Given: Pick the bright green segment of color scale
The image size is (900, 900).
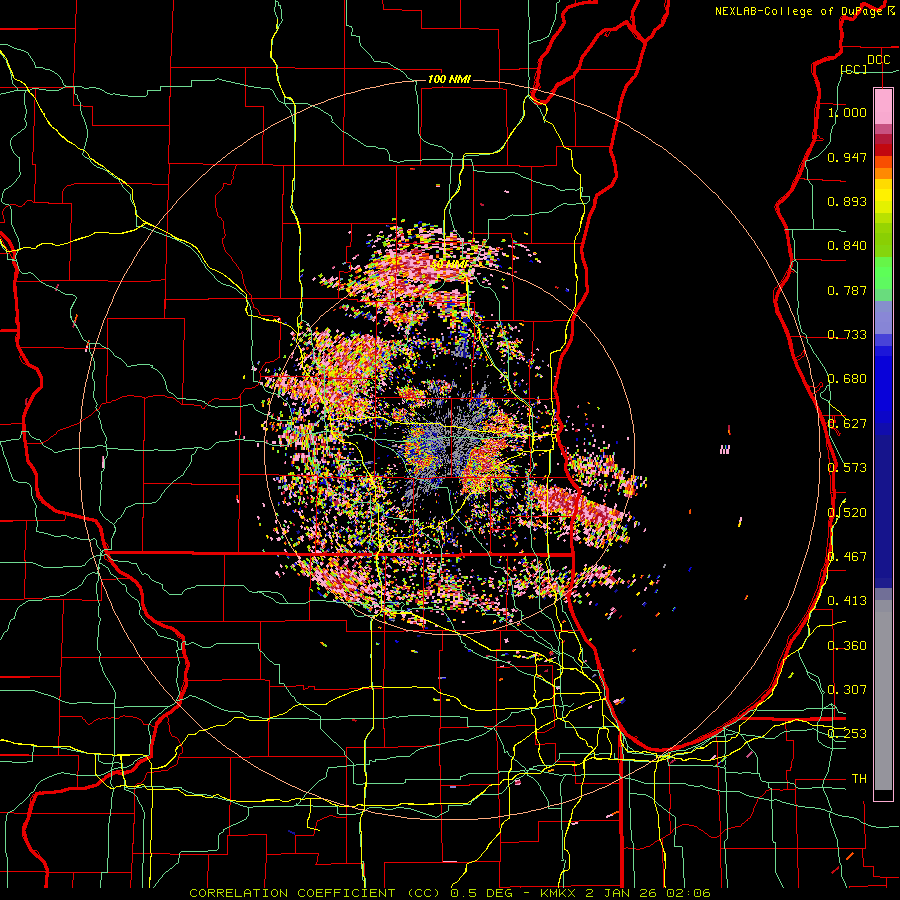Looking at the screenshot, I should coord(883,273).
